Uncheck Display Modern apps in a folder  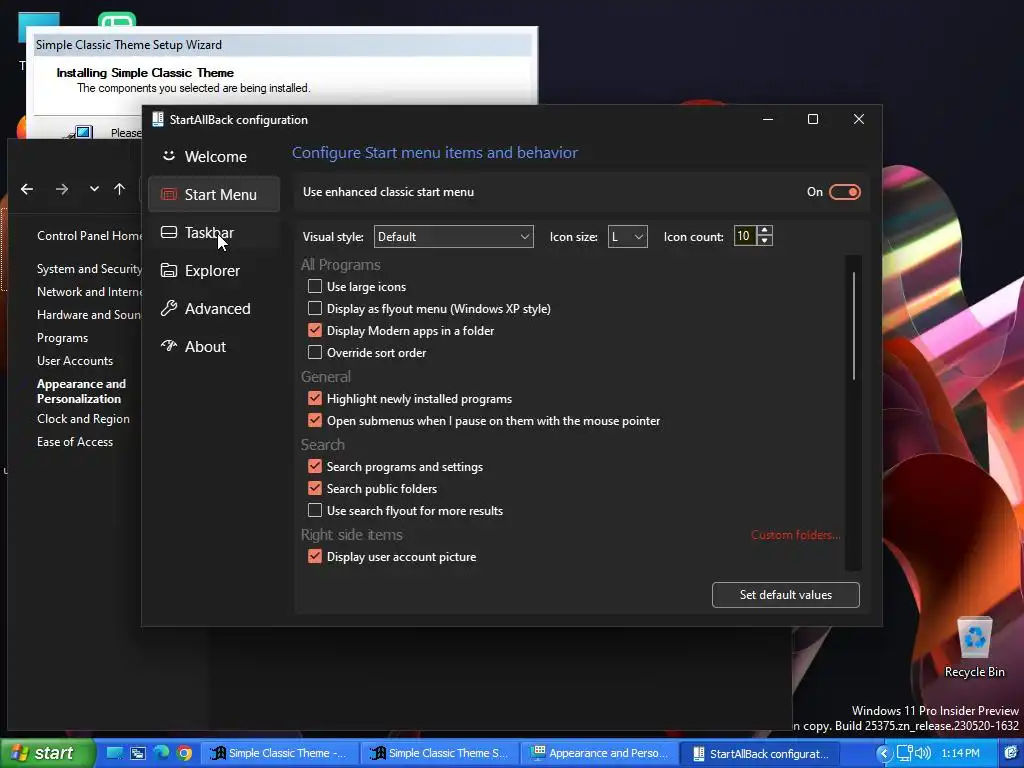point(315,330)
